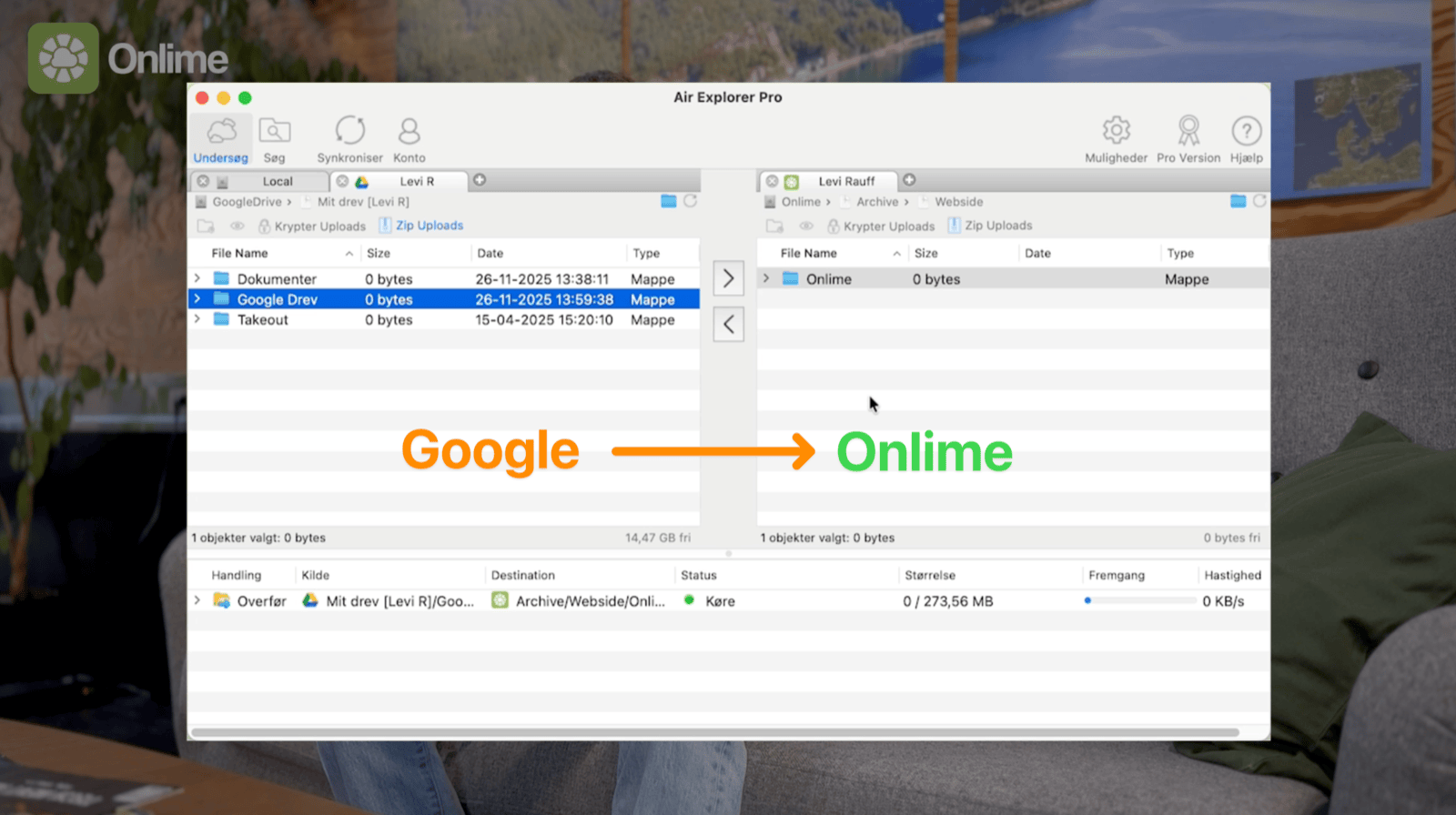Transfer selection to right pane arrow
The height and width of the screenshot is (815, 1456).
[728, 278]
